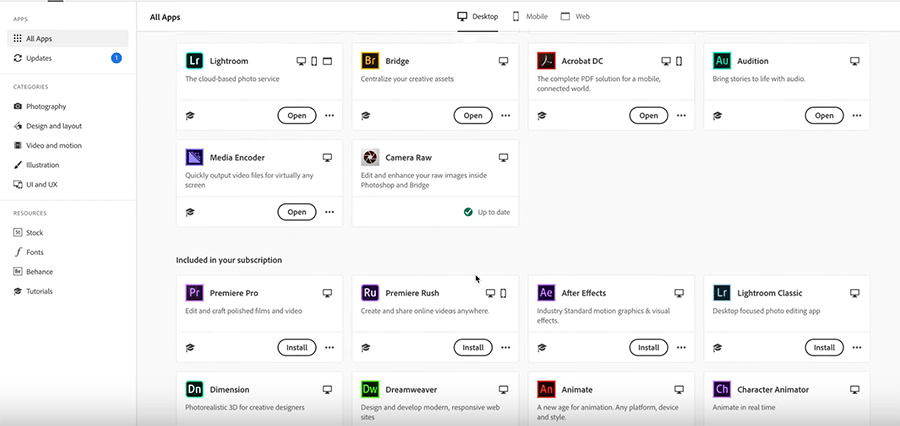Open Updates in the sidebar
Image resolution: width=900 pixels, height=426 pixels.
(68, 58)
